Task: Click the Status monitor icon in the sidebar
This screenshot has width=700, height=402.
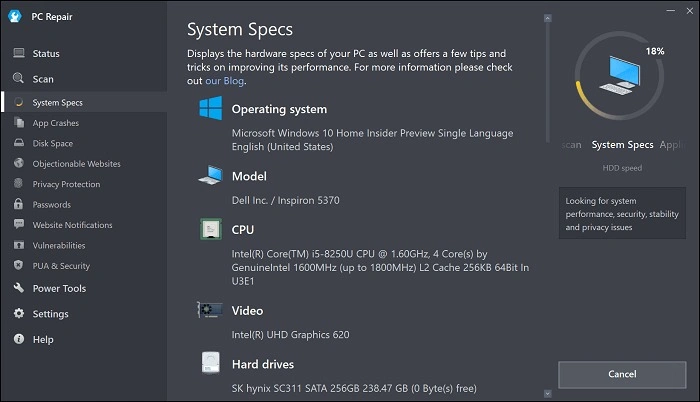Action: point(18,53)
